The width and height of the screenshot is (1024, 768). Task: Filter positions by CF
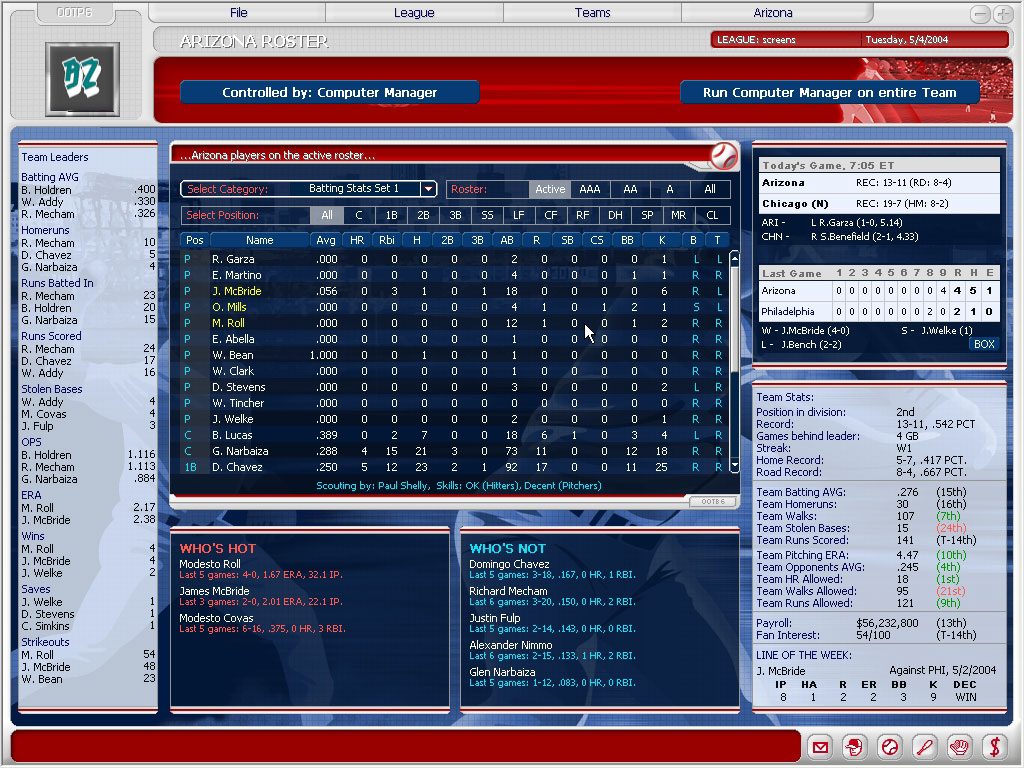pyautogui.click(x=551, y=216)
